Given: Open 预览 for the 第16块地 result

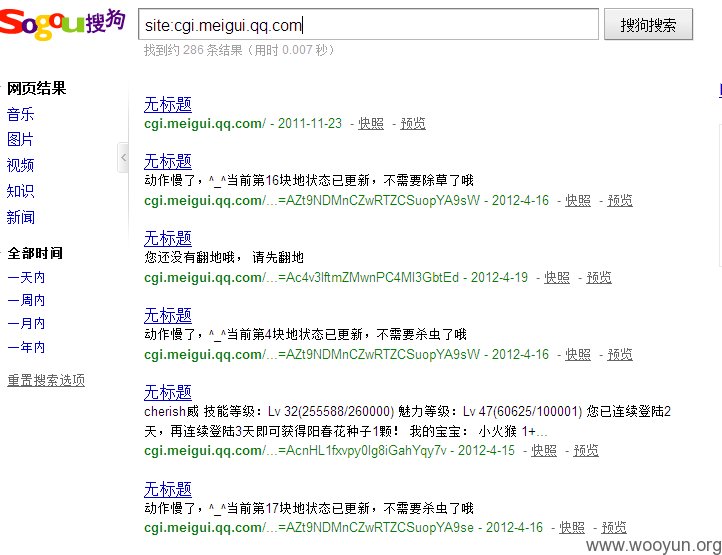Looking at the screenshot, I should click(x=620, y=200).
